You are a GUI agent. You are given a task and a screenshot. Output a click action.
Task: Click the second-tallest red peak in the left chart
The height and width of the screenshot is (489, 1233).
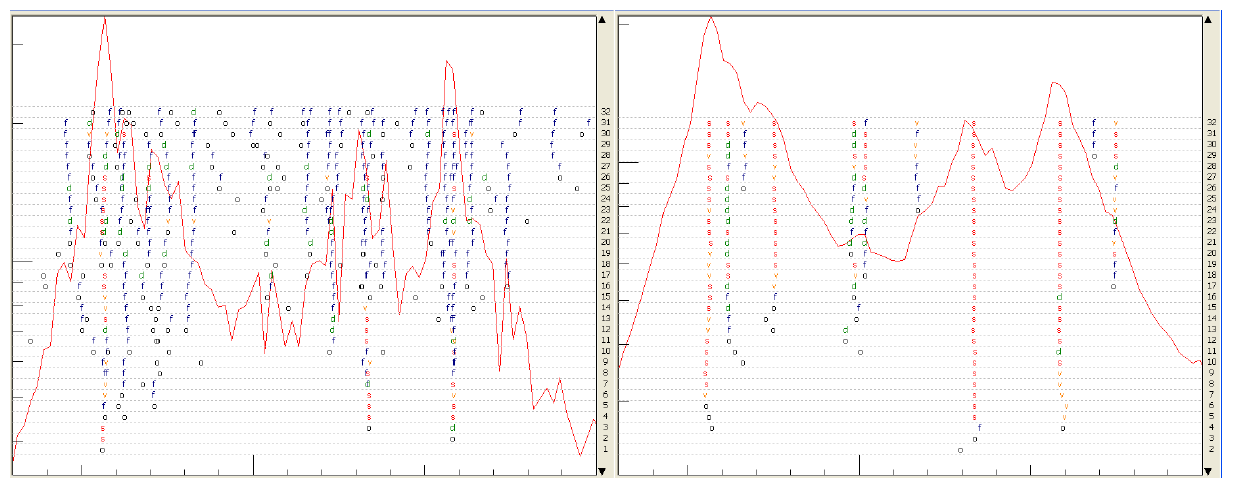pyautogui.click(x=447, y=62)
